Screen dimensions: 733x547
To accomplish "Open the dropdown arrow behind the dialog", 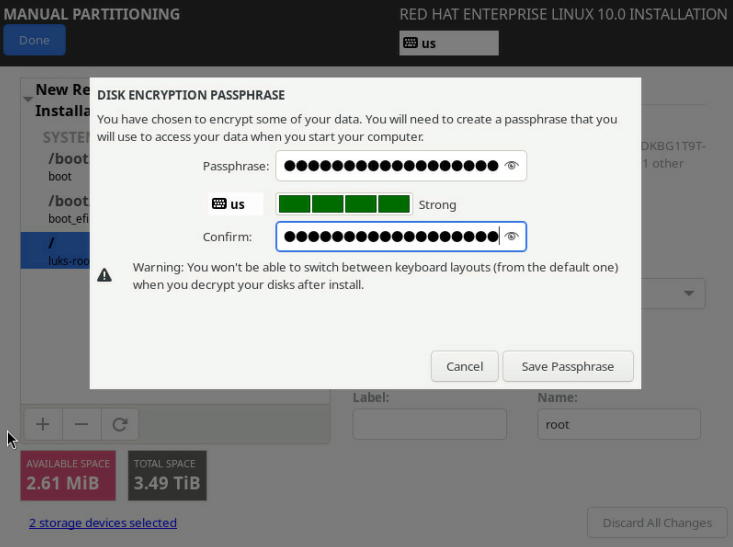I will pyautogui.click(x=689, y=294).
